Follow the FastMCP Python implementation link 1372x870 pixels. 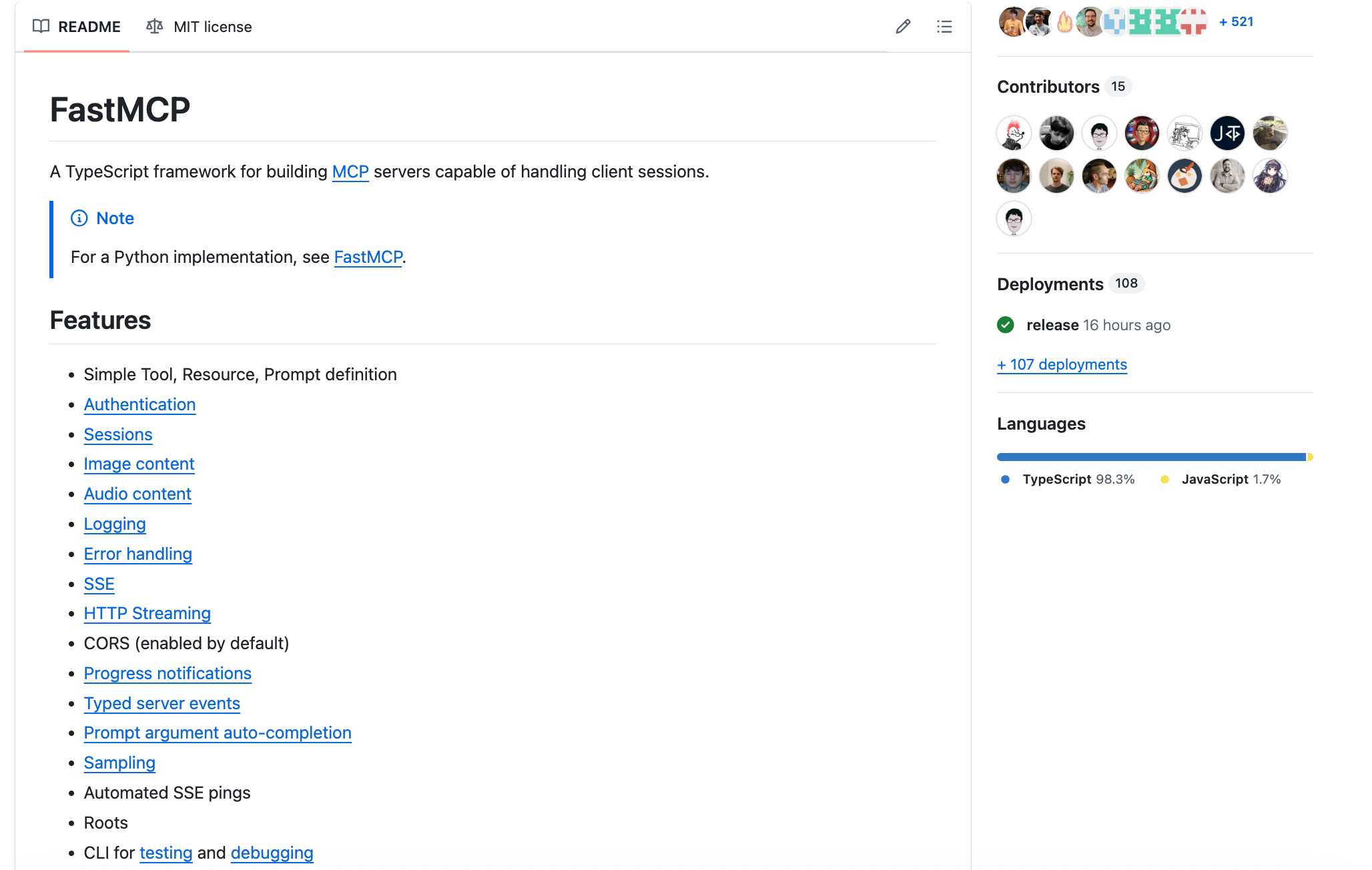pyautogui.click(x=368, y=258)
